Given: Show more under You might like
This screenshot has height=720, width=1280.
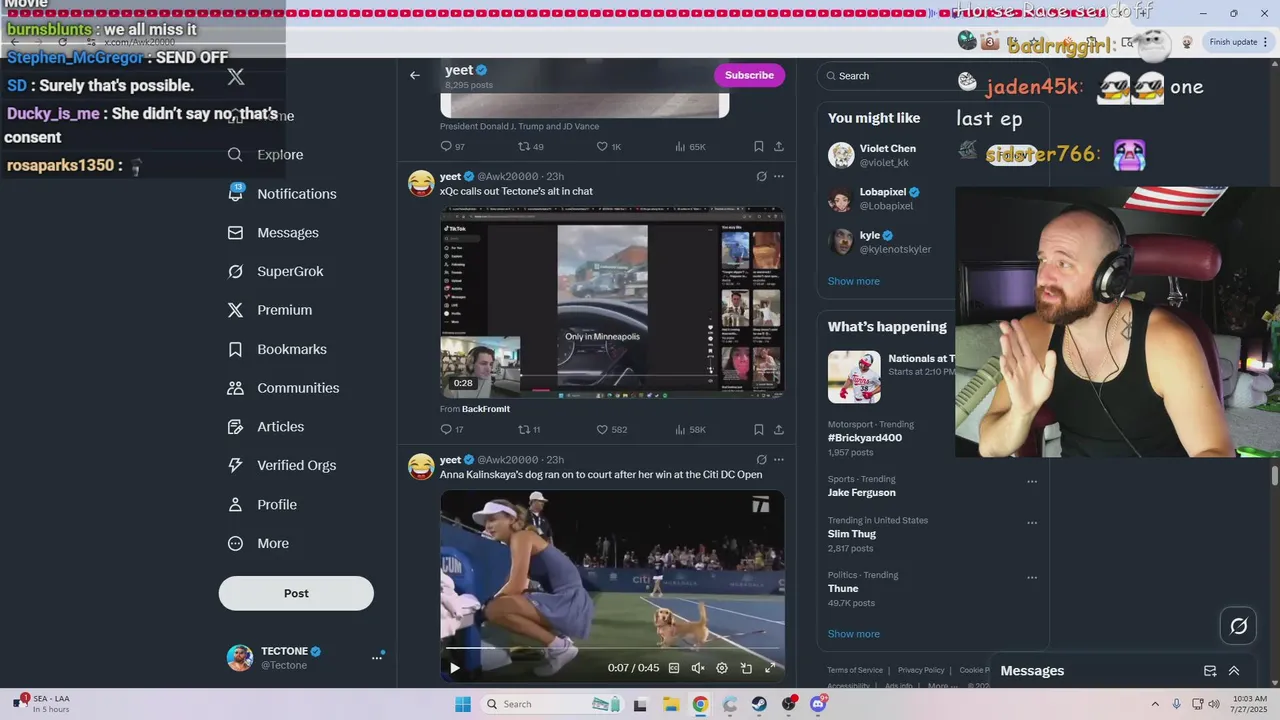Looking at the screenshot, I should coord(854,281).
